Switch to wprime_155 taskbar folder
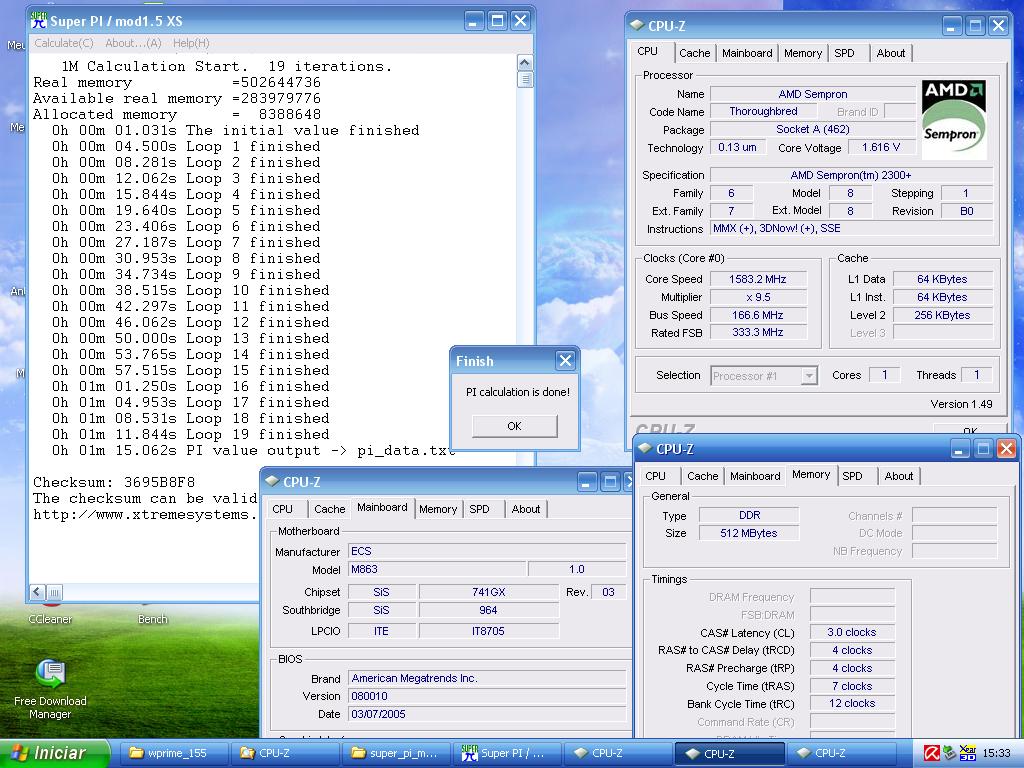 coord(174,753)
